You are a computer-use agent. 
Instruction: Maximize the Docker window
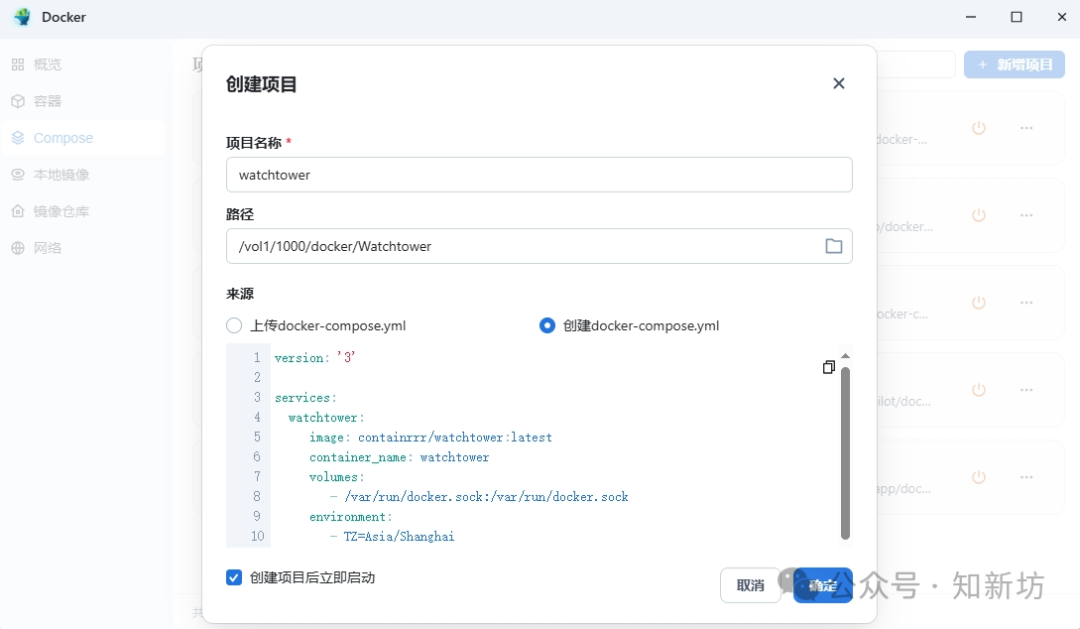click(1016, 17)
